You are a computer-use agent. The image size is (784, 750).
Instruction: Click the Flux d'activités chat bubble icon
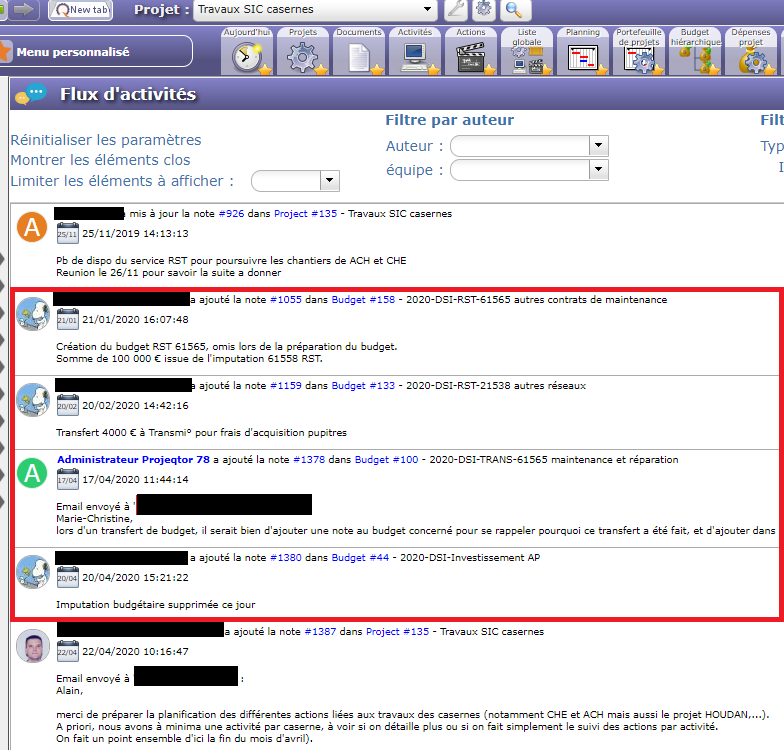31,94
